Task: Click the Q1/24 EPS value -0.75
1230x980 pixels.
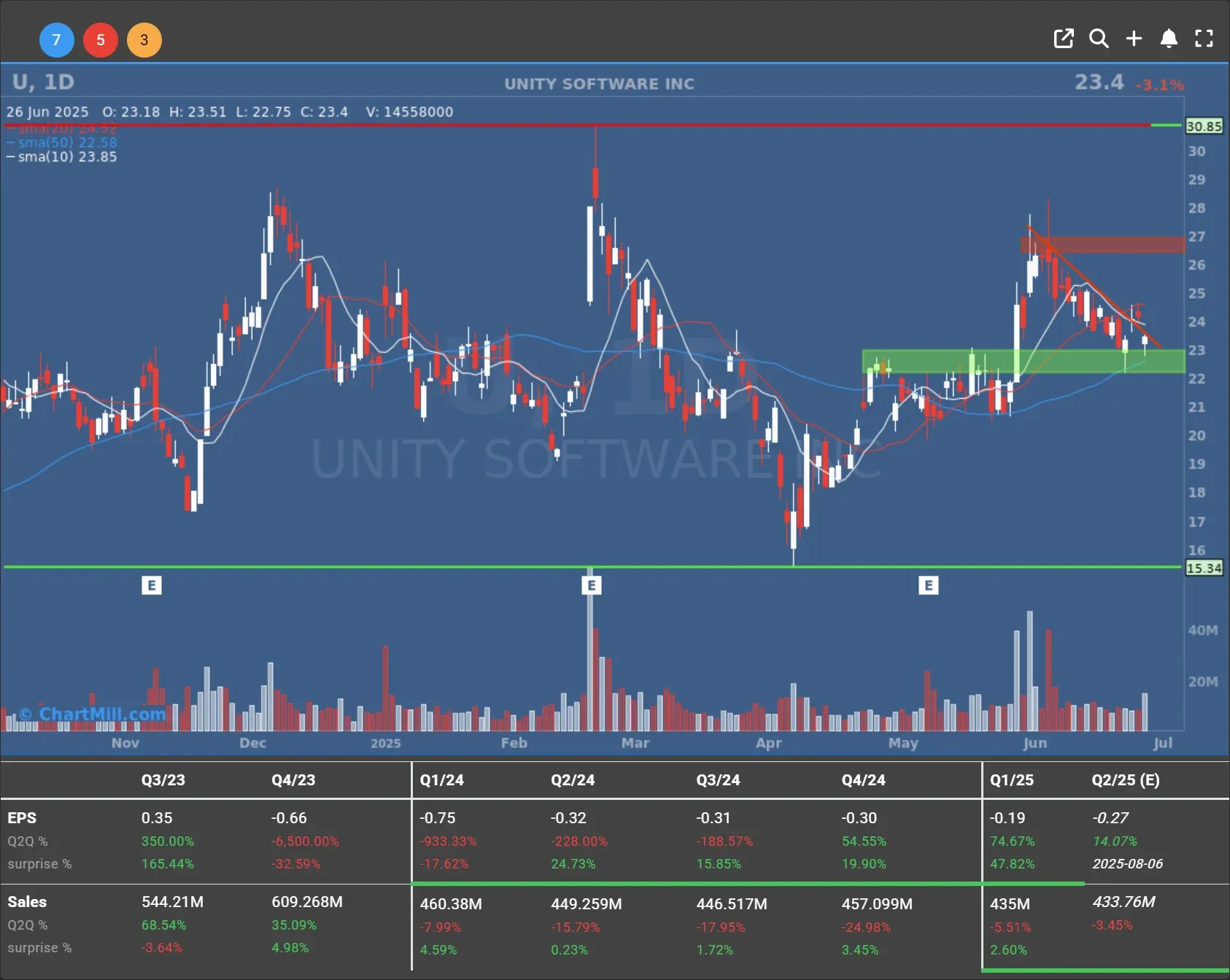Action: coord(437,817)
